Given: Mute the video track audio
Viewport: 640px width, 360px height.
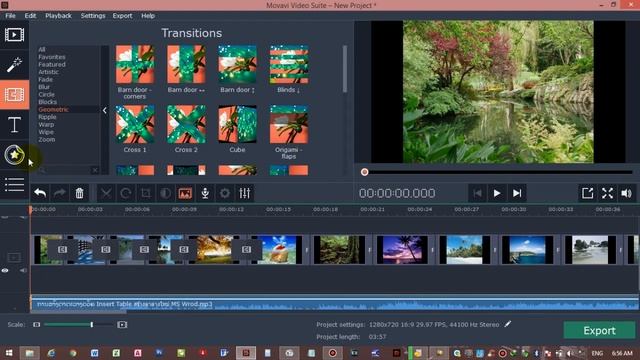Looking at the screenshot, I should click(x=23, y=270).
